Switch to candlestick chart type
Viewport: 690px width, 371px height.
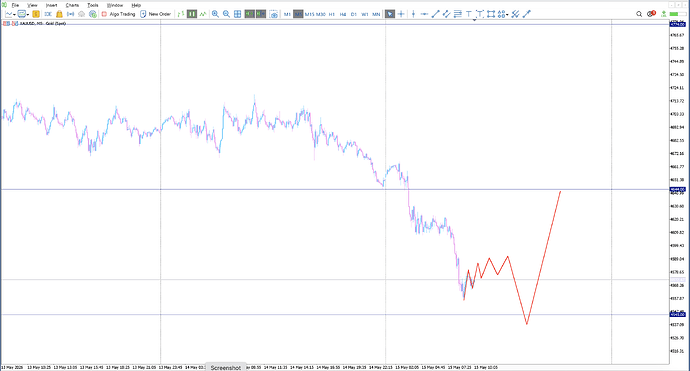(x=192, y=14)
